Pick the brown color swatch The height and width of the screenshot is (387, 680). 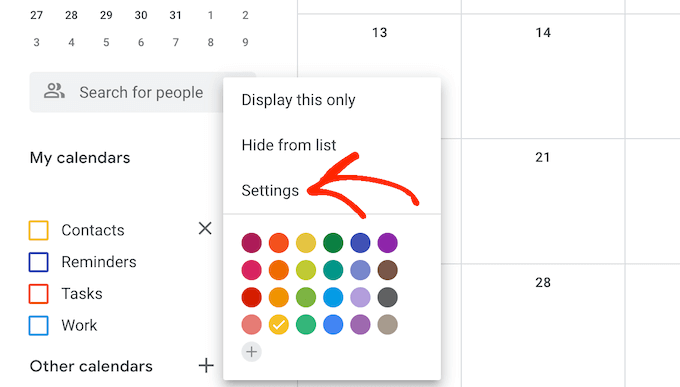pyautogui.click(x=388, y=270)
